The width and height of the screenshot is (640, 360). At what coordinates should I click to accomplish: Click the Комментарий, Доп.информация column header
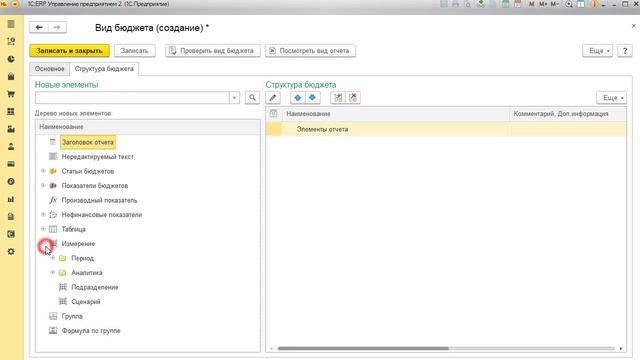[x=567, y=113]
